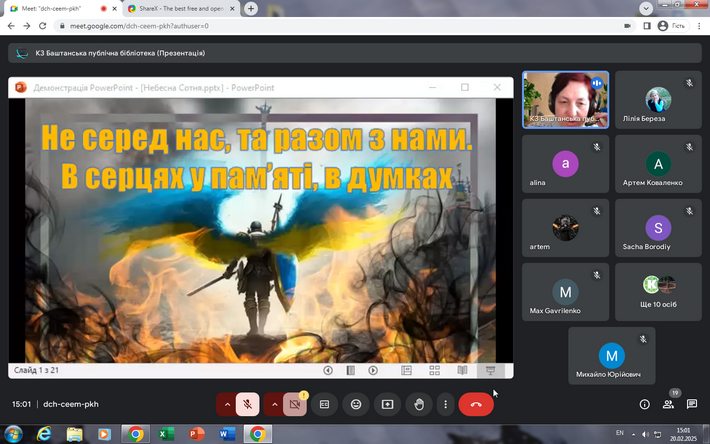This screenshot has height=444, width=710.
Task: Open the Гість profile button
Action: coord(672,26)
